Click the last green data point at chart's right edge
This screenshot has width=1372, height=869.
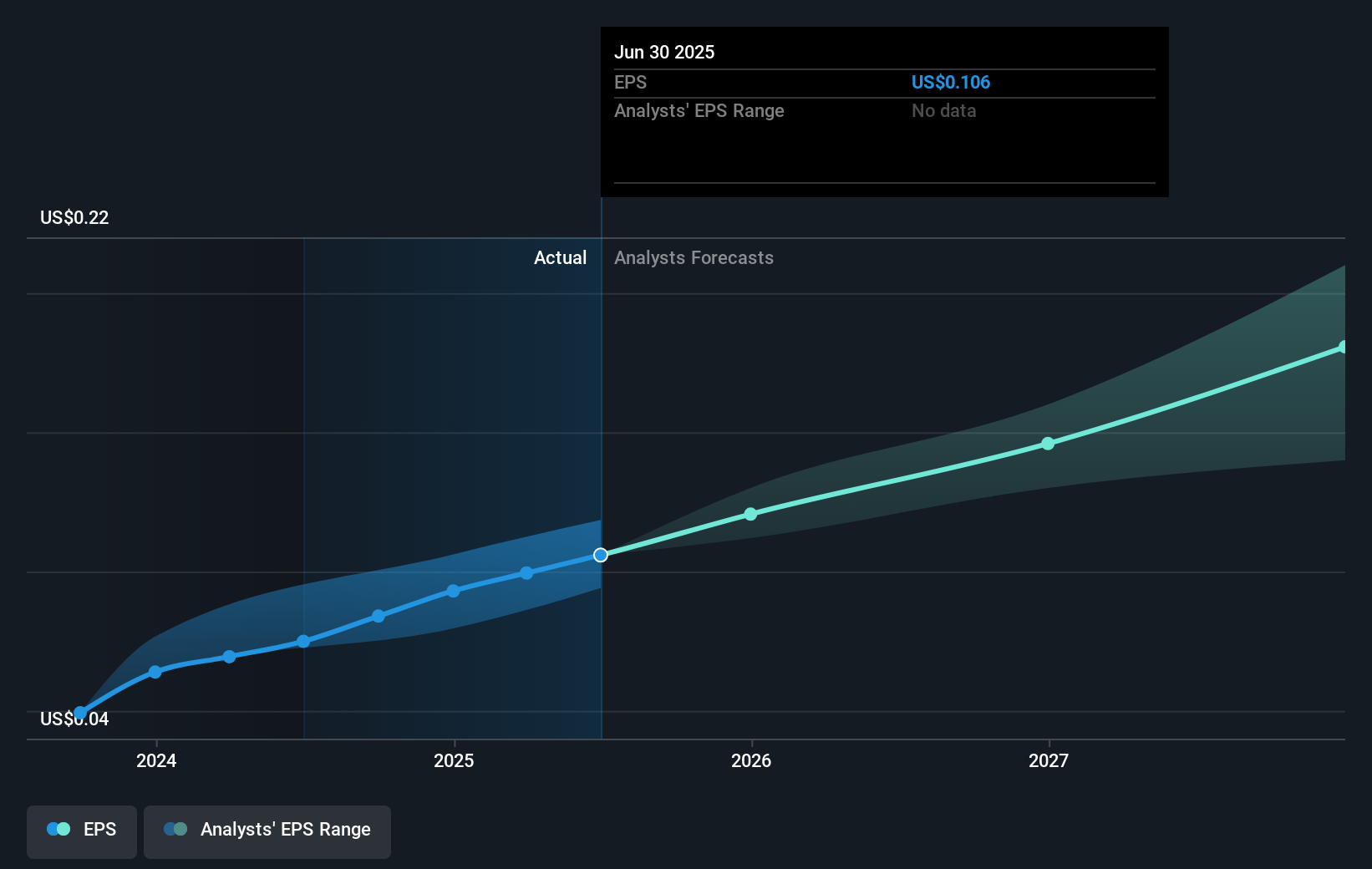[1344, 347]
